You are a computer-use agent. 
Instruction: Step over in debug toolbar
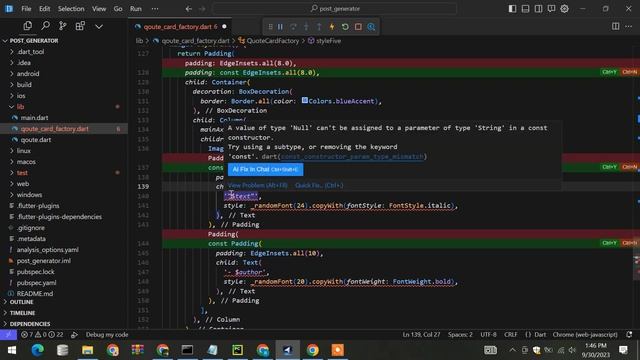(x=293, y=27)
